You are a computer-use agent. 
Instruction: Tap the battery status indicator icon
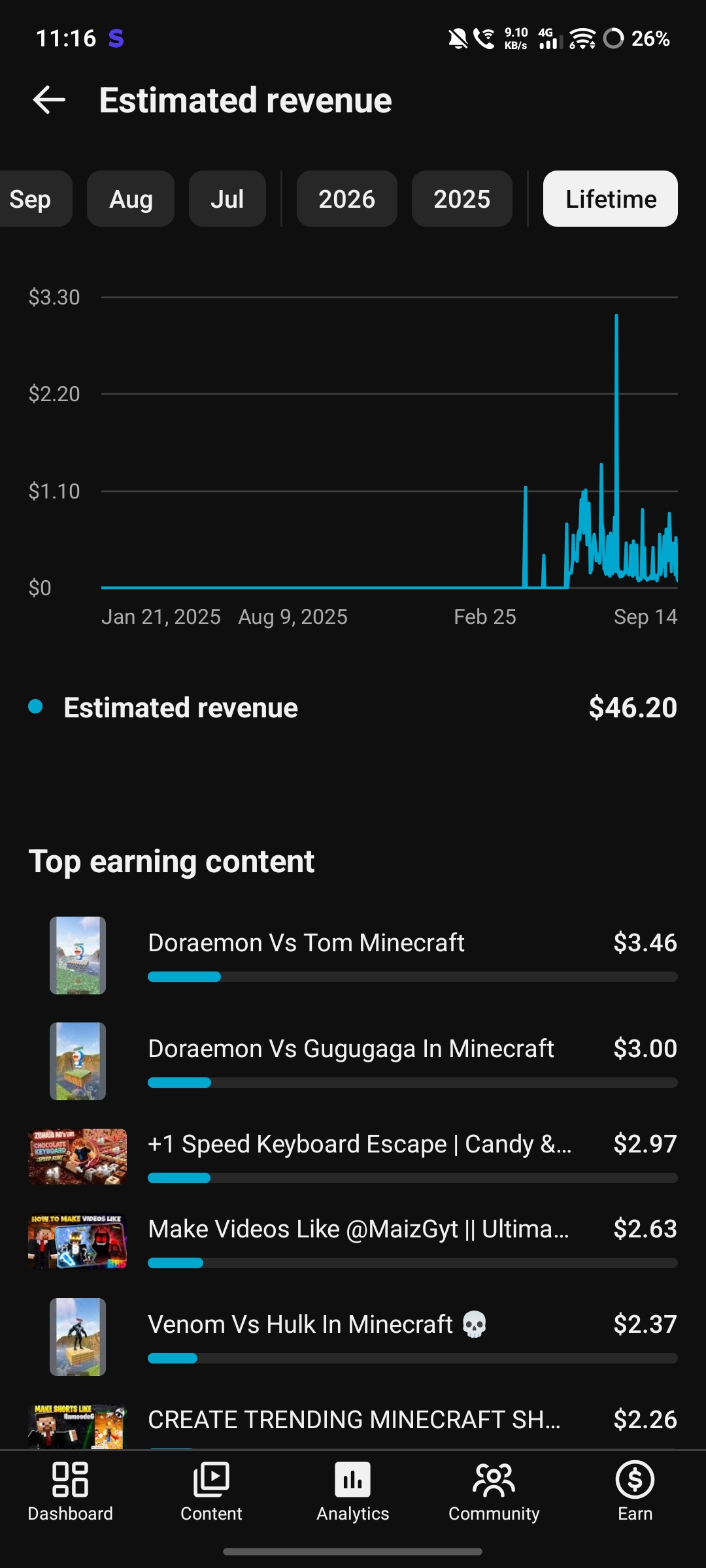pos(613,39)
